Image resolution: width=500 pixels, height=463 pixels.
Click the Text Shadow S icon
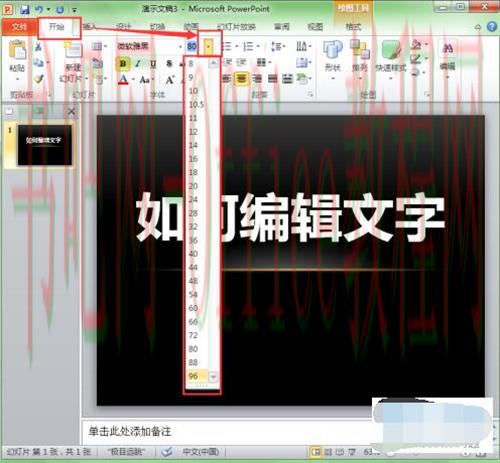[169, 63]
